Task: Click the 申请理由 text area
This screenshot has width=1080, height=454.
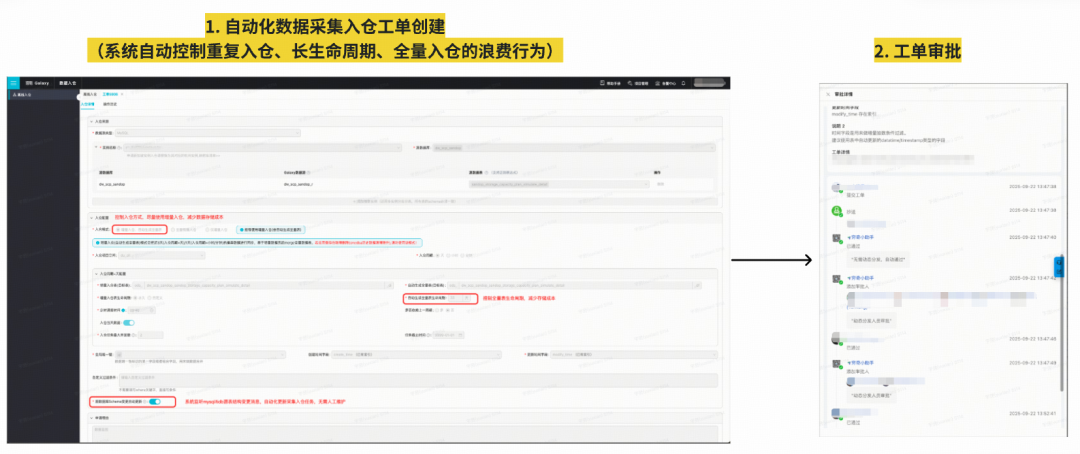Action: click(x=406, y=433)
